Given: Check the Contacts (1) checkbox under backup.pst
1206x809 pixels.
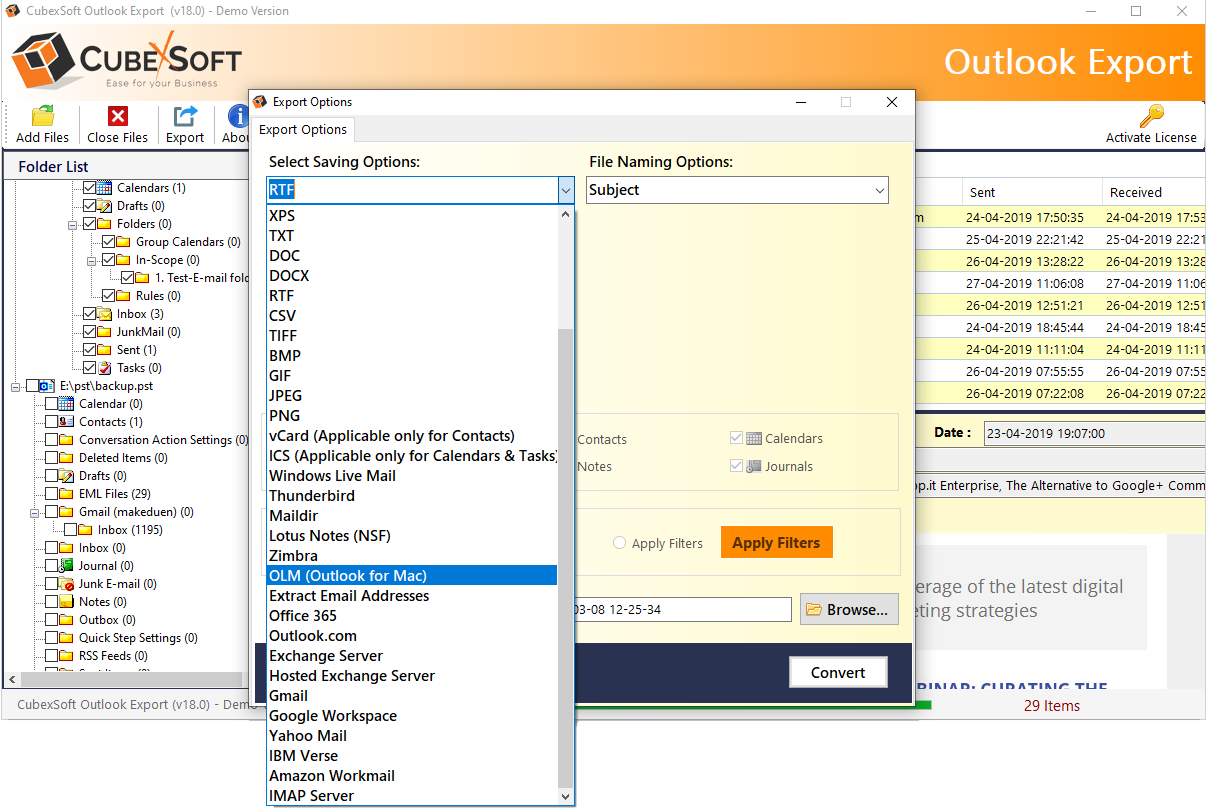Looking at the screenshot, I should (x=52, y=422).
